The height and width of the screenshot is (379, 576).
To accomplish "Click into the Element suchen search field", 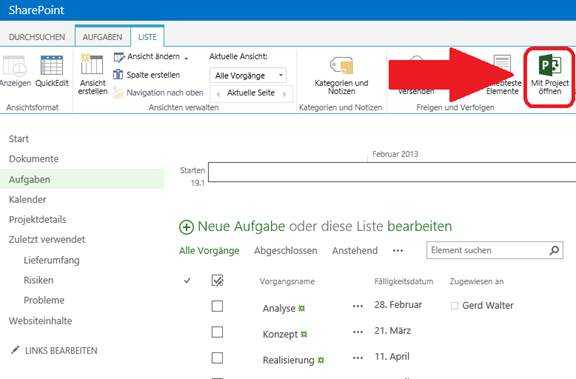I will click(487, 250).
